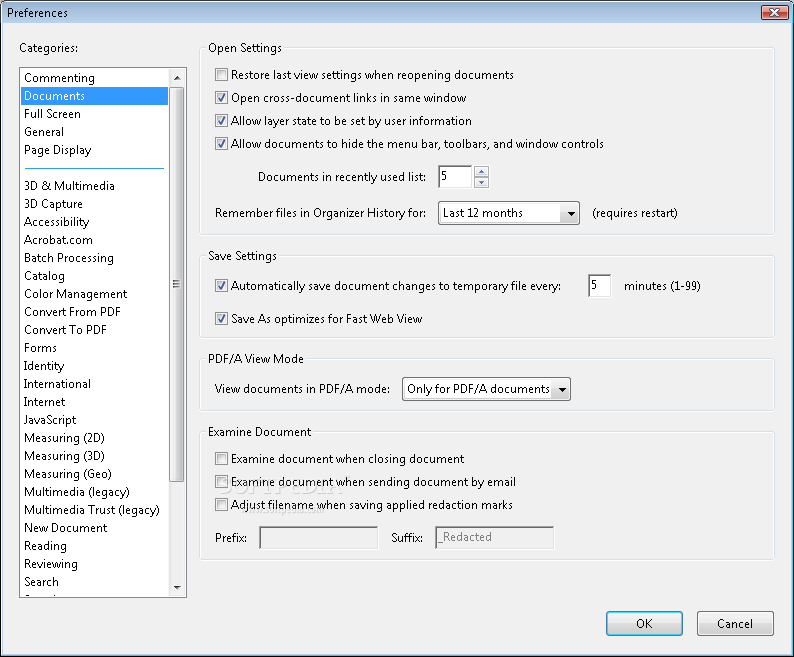Select Documents category
Image resolution: width=794 pixels, height=657 pixels.
tap(94, 96)
